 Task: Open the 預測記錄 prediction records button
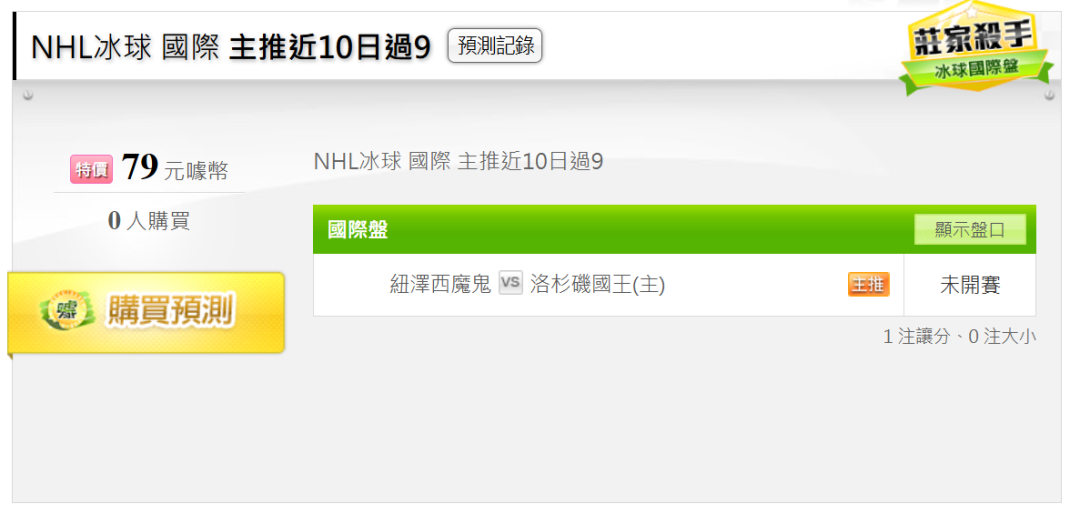[495, 46]
